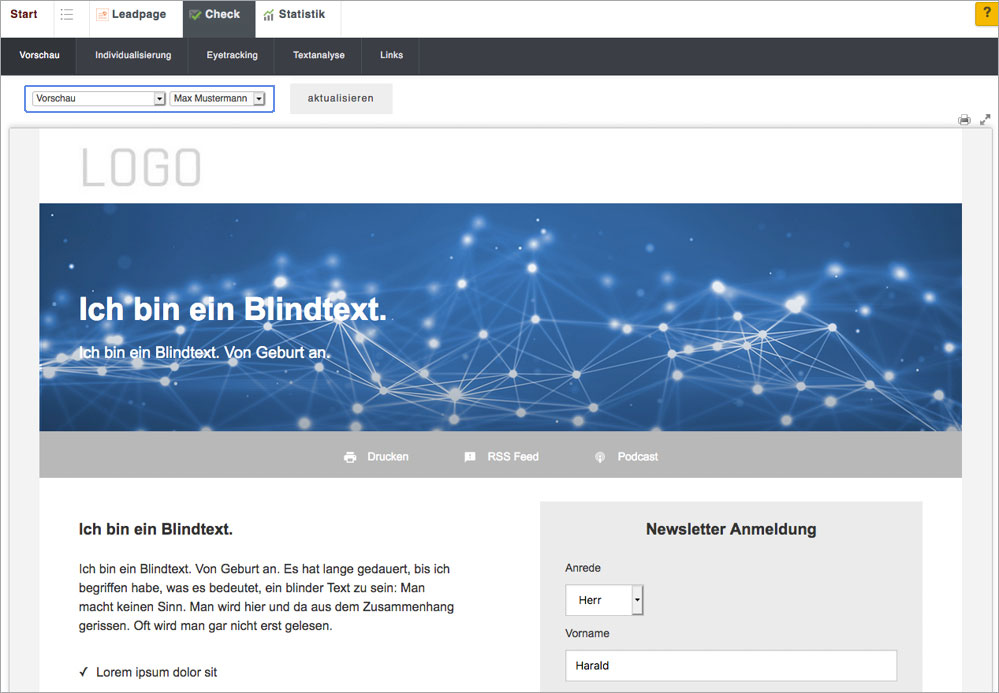The width and height of the screenshot is (999, 693).
Task: Click the Start link
Action: point(24,15)
